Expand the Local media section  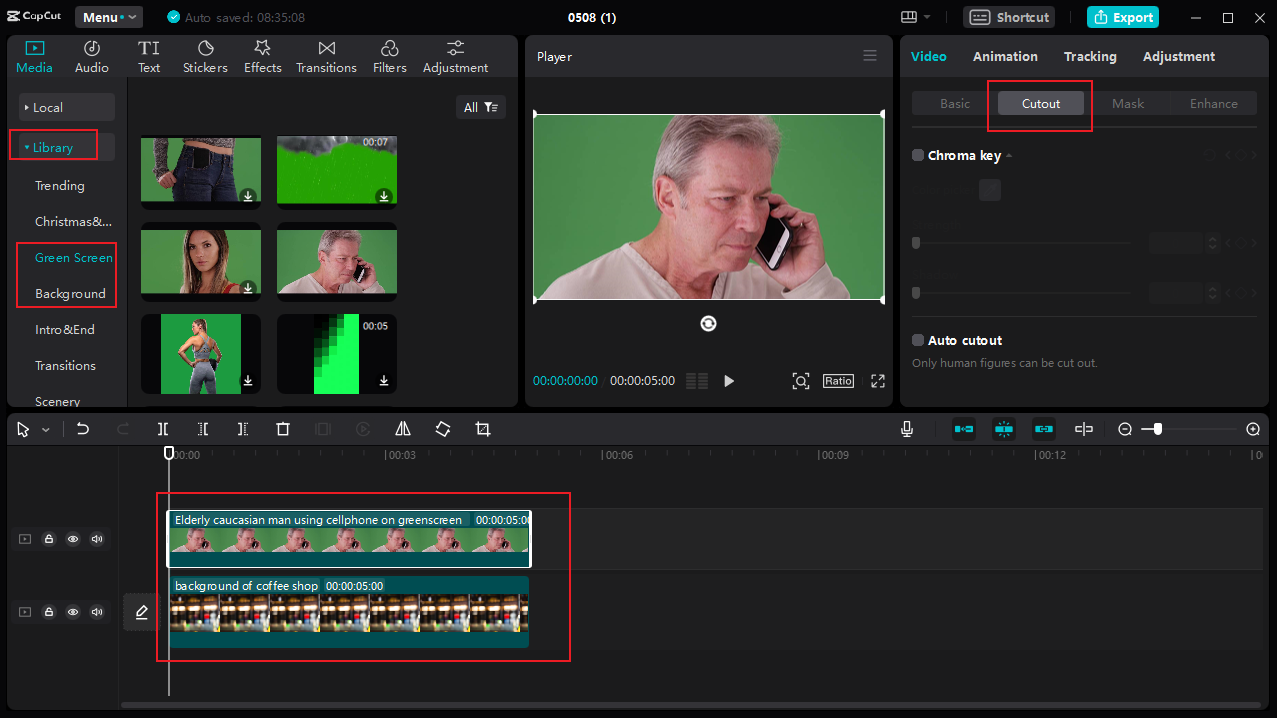coord(67,107)
